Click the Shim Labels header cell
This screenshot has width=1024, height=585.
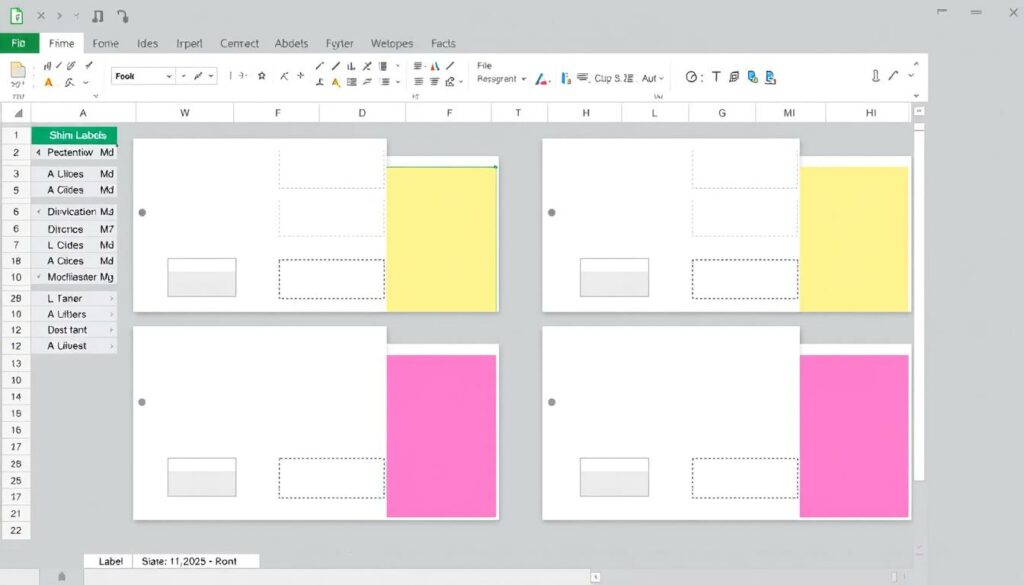(x=75, y=135)
